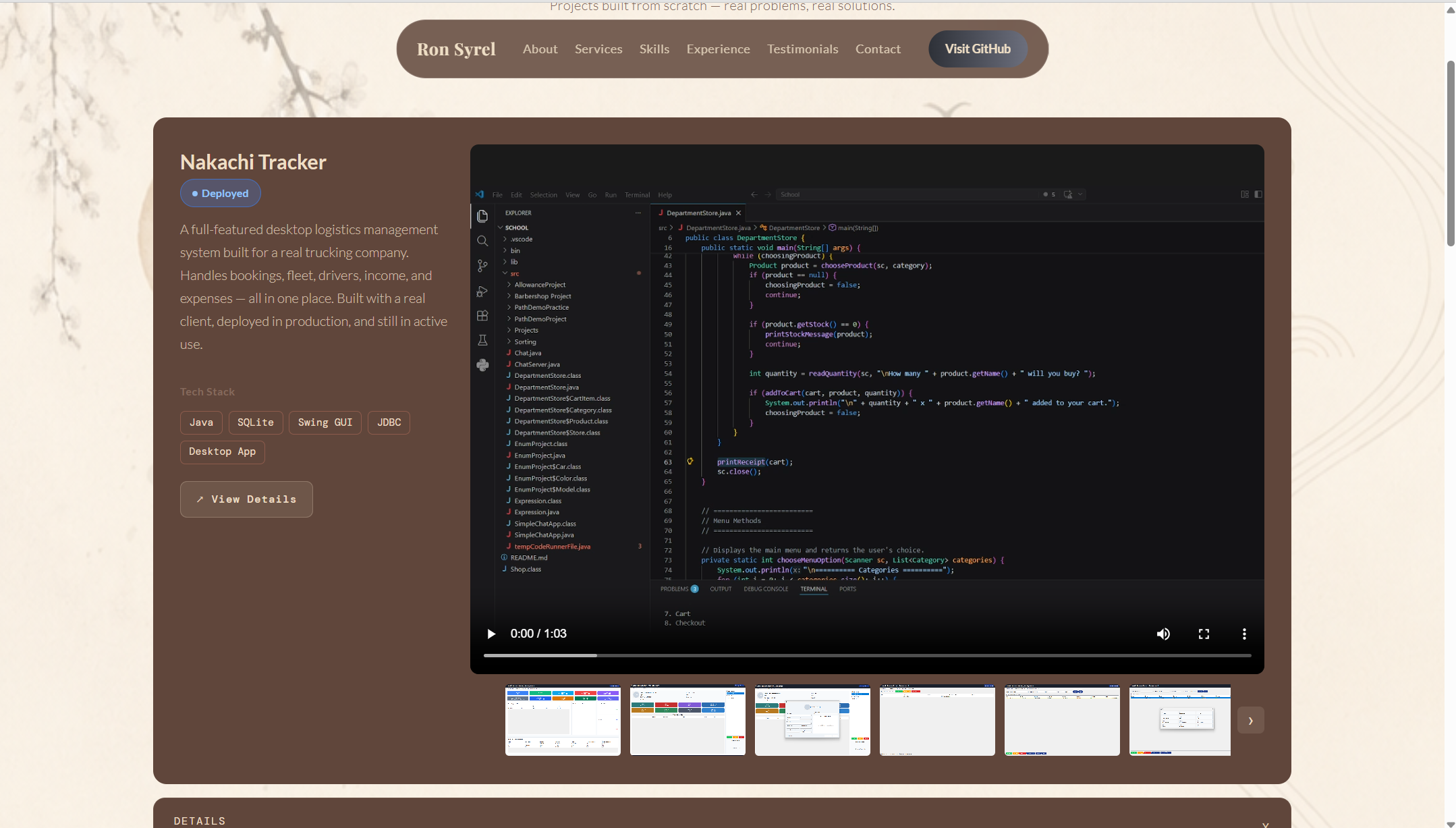
Task: Play the Nakachi Tracker demo video
Action: [491, 634]
